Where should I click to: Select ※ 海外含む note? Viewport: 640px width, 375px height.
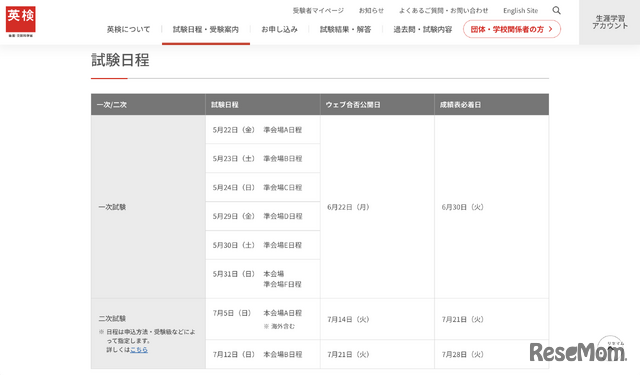279,326
